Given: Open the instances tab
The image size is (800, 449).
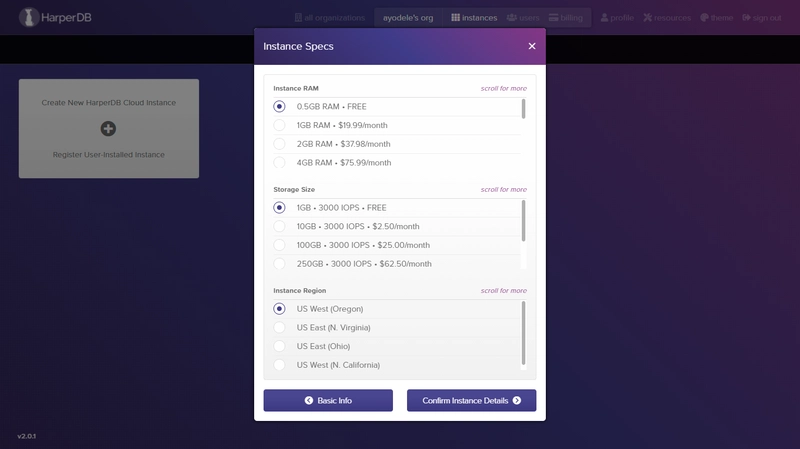Looking at the screenshot, I should pyautogui.click(x=474, y=18).
